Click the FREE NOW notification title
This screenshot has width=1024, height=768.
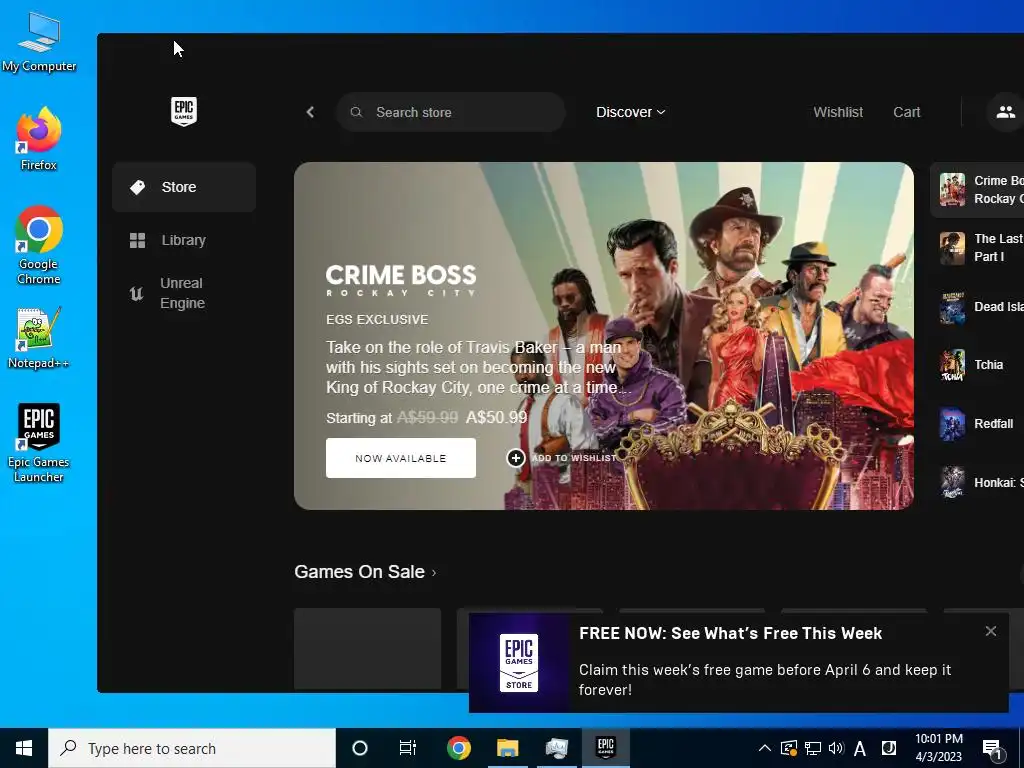[x=730, y=633]
